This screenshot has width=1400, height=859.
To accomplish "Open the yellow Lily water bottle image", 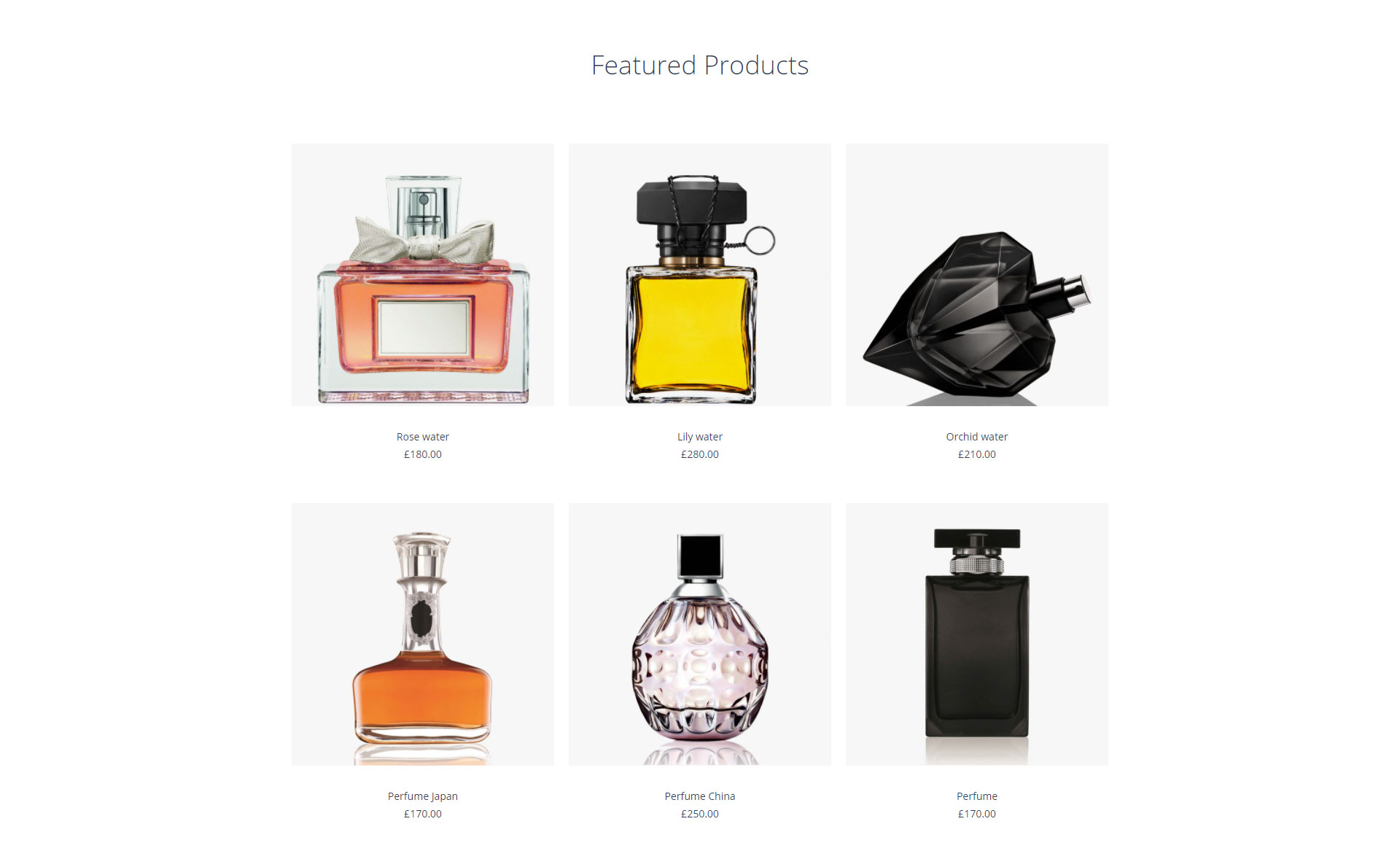I will (x=700, y=274).
